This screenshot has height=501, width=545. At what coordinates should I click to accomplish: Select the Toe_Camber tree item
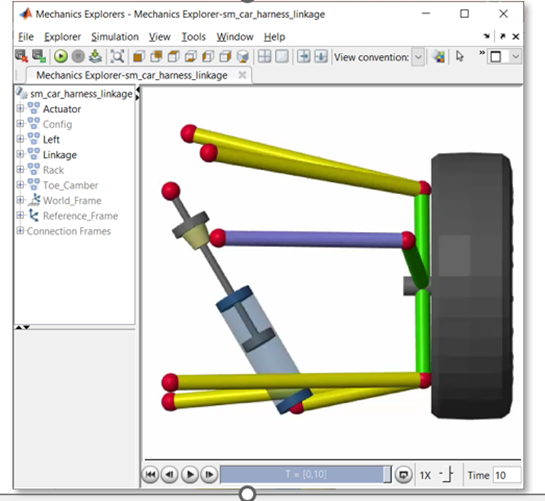point(70,185)
